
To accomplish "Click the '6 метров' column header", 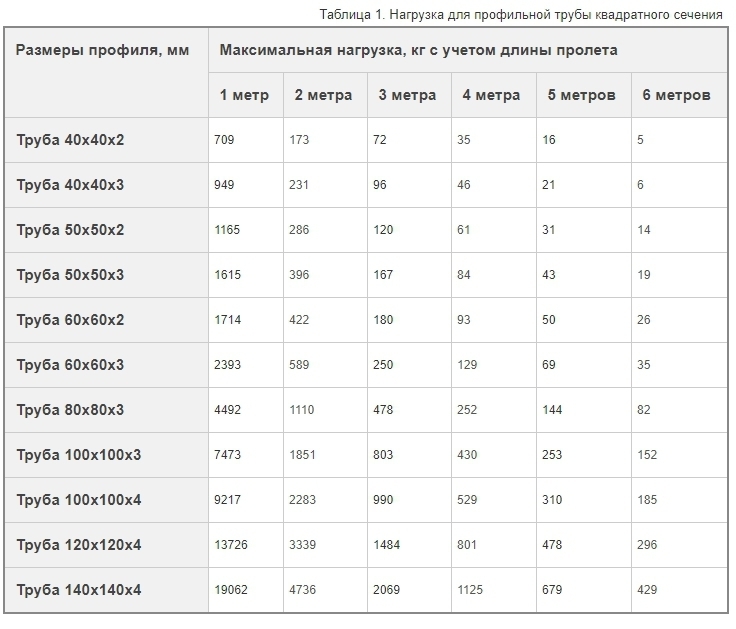I will (x=676, y=96).
